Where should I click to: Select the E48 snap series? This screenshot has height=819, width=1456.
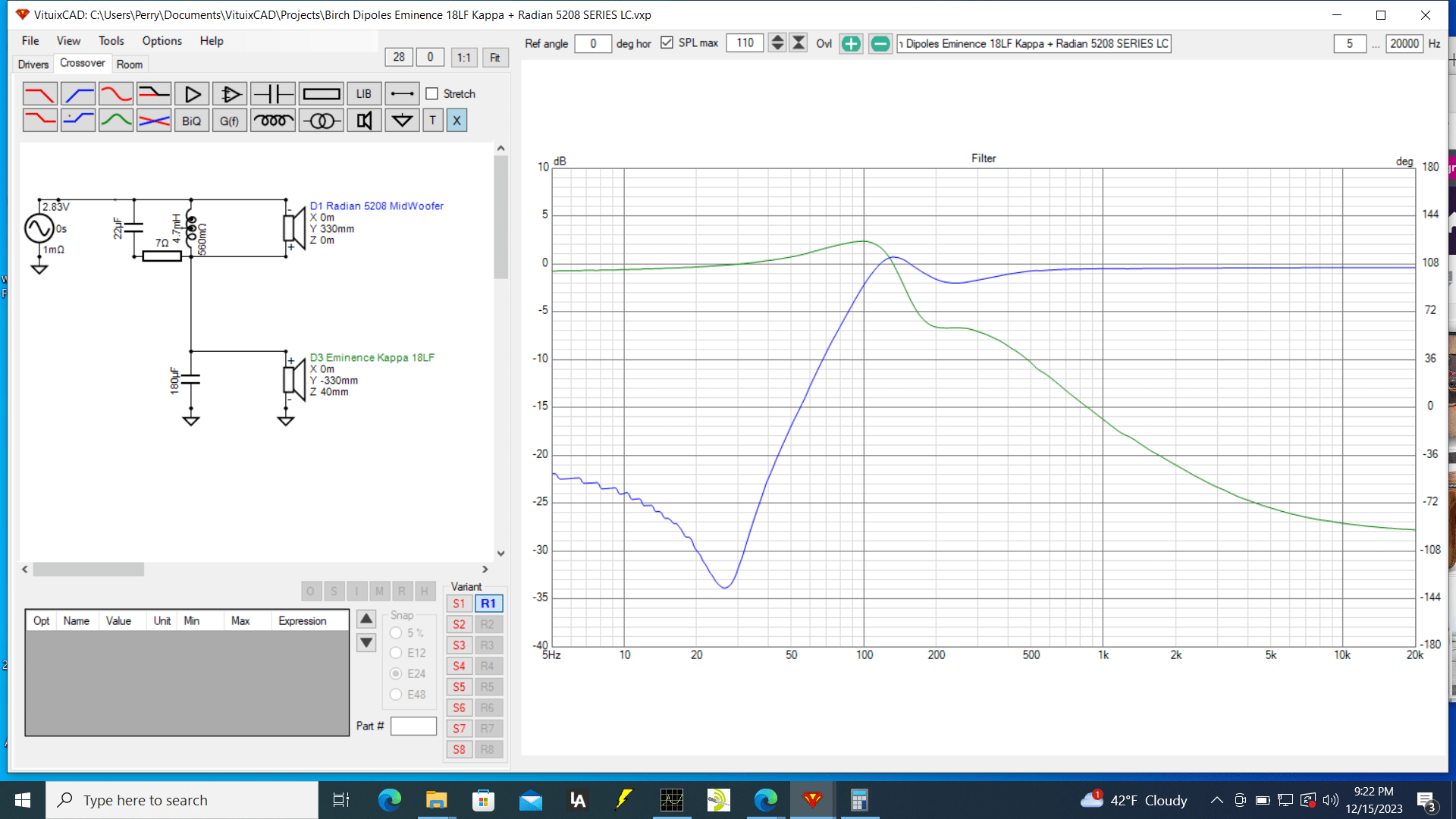396,695
